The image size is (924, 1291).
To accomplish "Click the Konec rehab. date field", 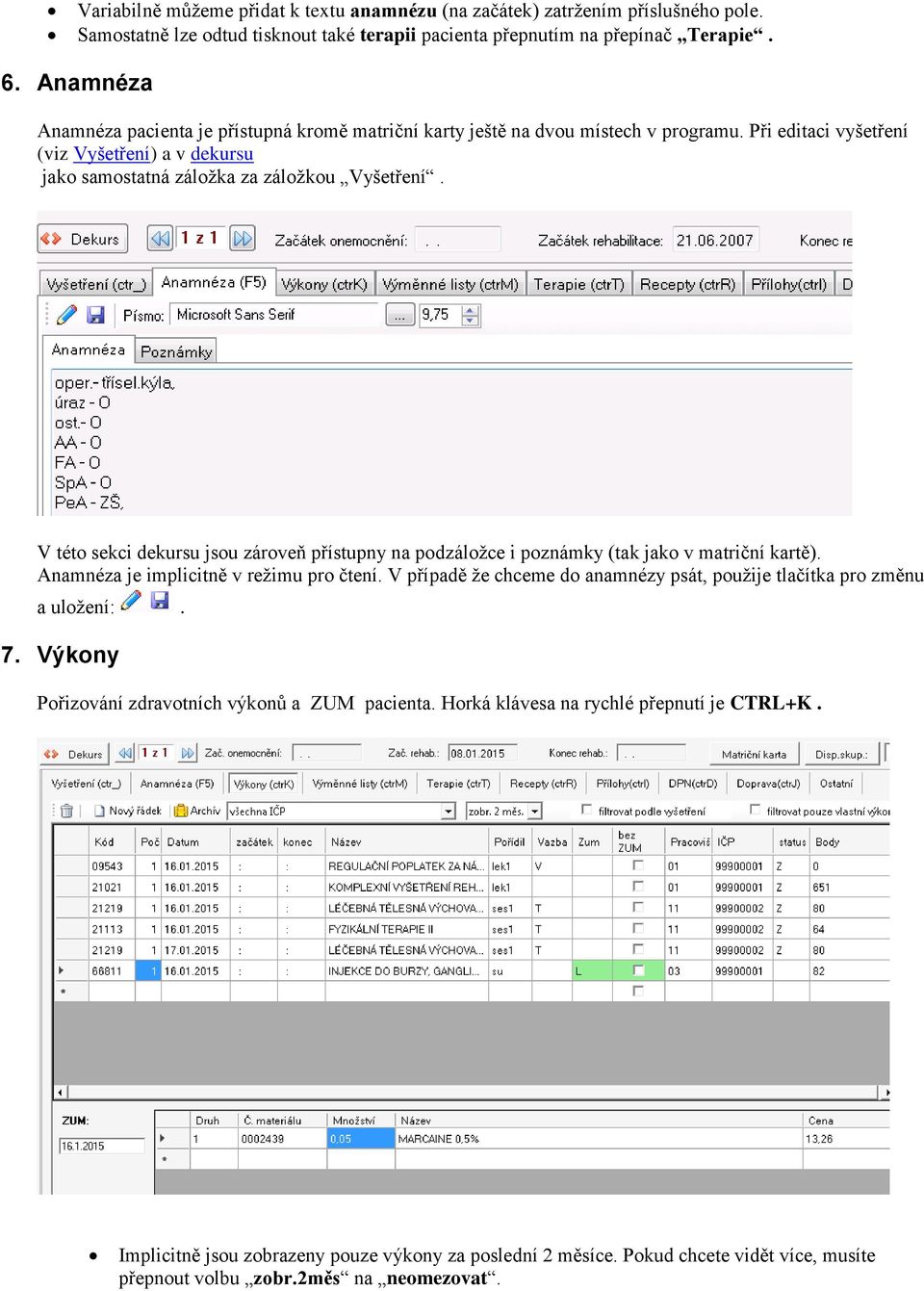I will click(x=652, y=753).
